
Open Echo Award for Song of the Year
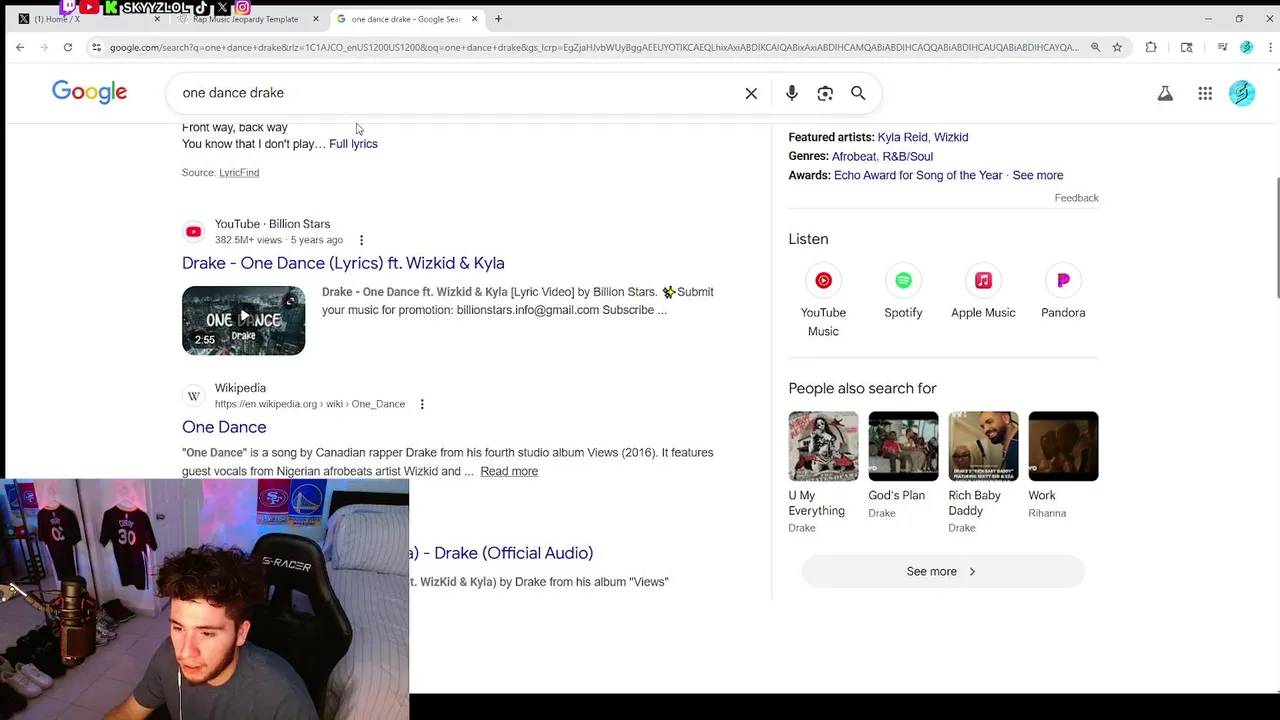pos(918,175)
